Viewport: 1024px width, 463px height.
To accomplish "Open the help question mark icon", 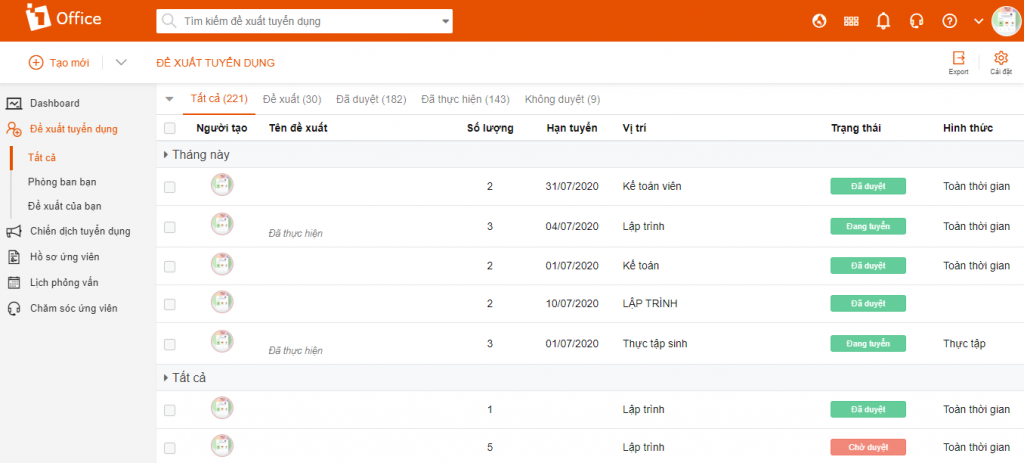I will [x=950, y=21].
